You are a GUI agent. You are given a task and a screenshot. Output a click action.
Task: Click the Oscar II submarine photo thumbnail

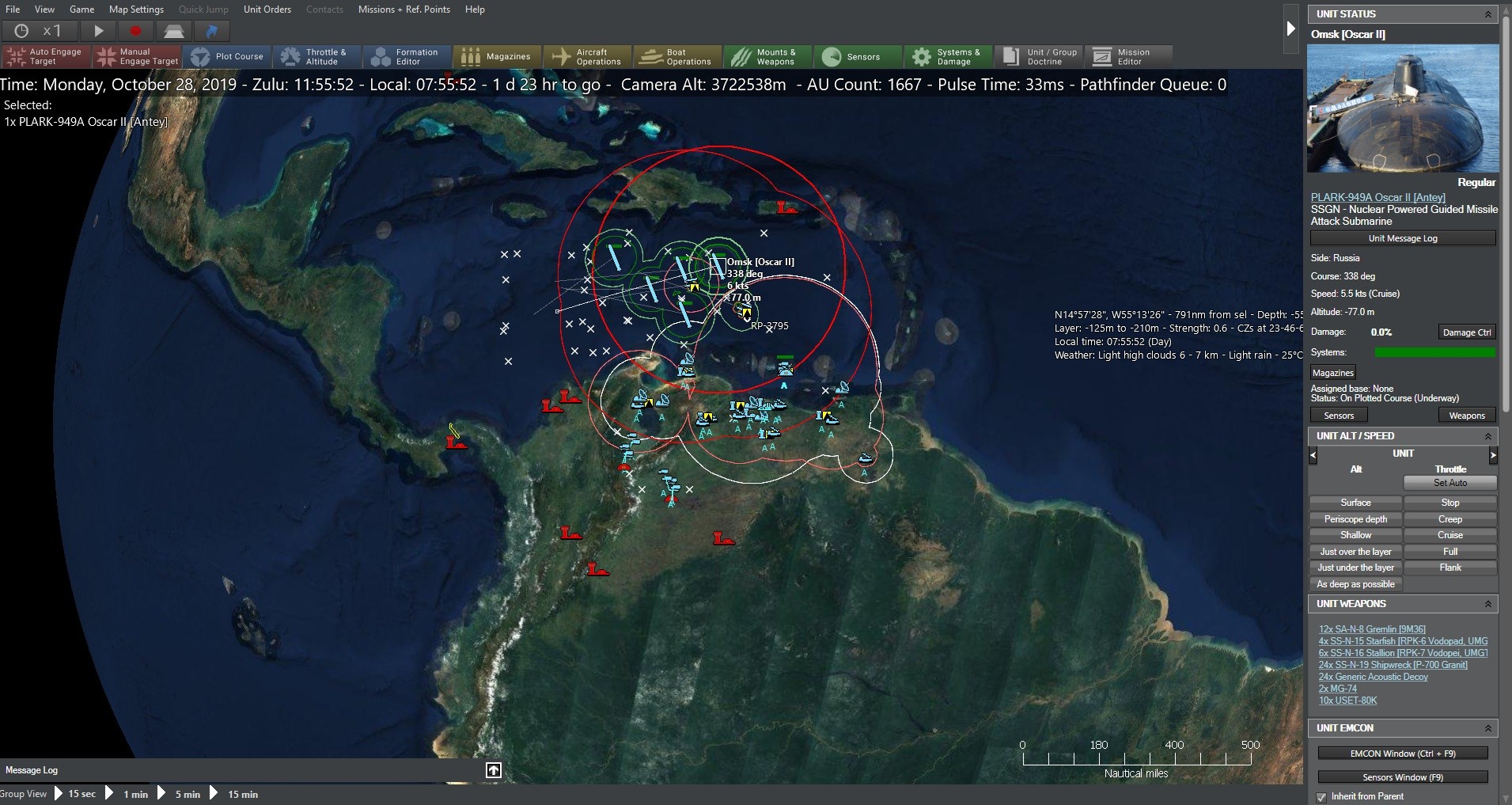point(1404,108)
